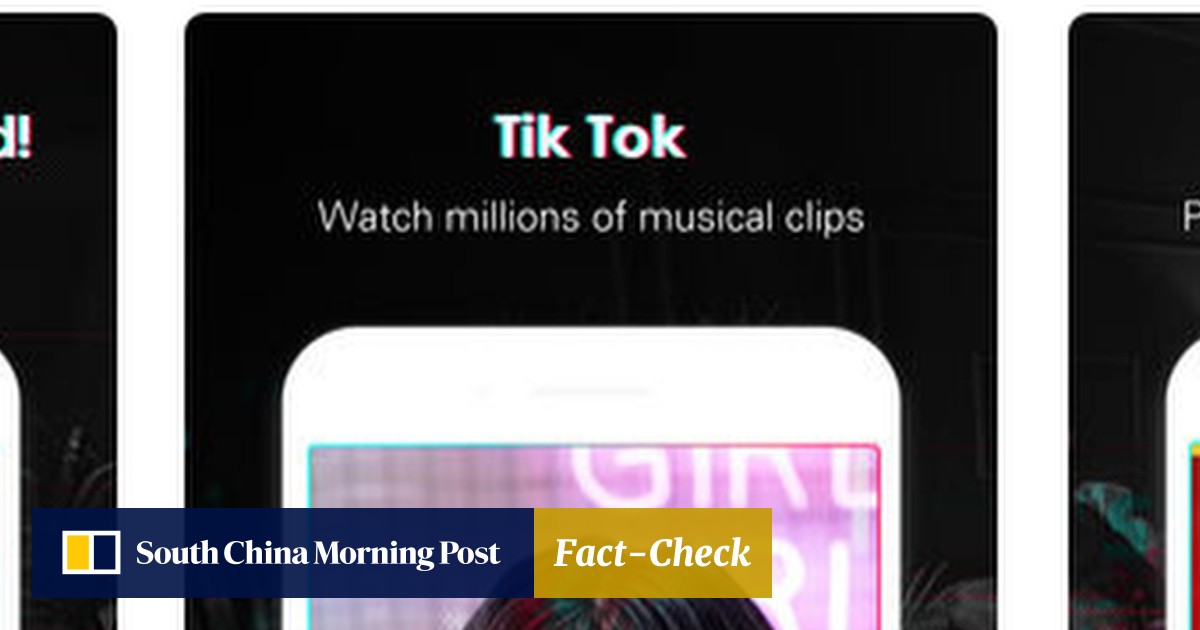Open South China Morning Post wordmark
This screenshot has width=1200, height=630.
pos(318,553)
